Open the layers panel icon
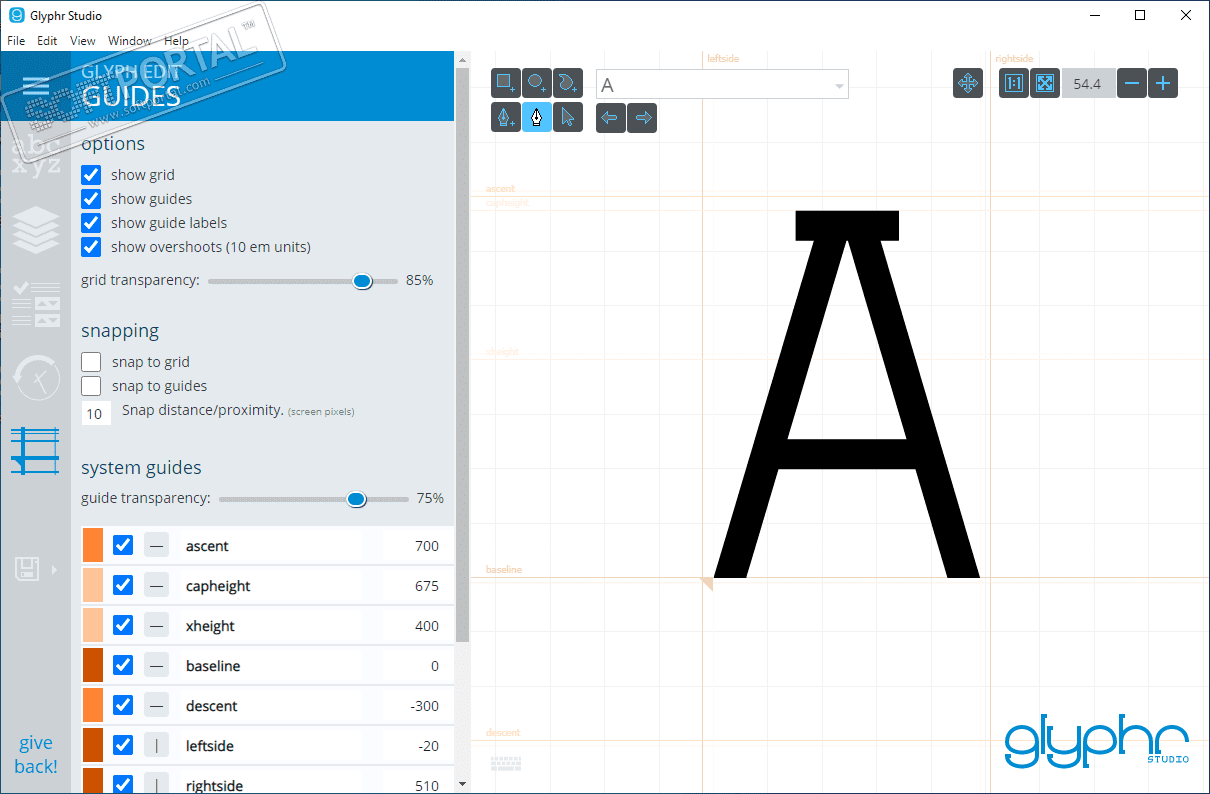 [36, 232]
